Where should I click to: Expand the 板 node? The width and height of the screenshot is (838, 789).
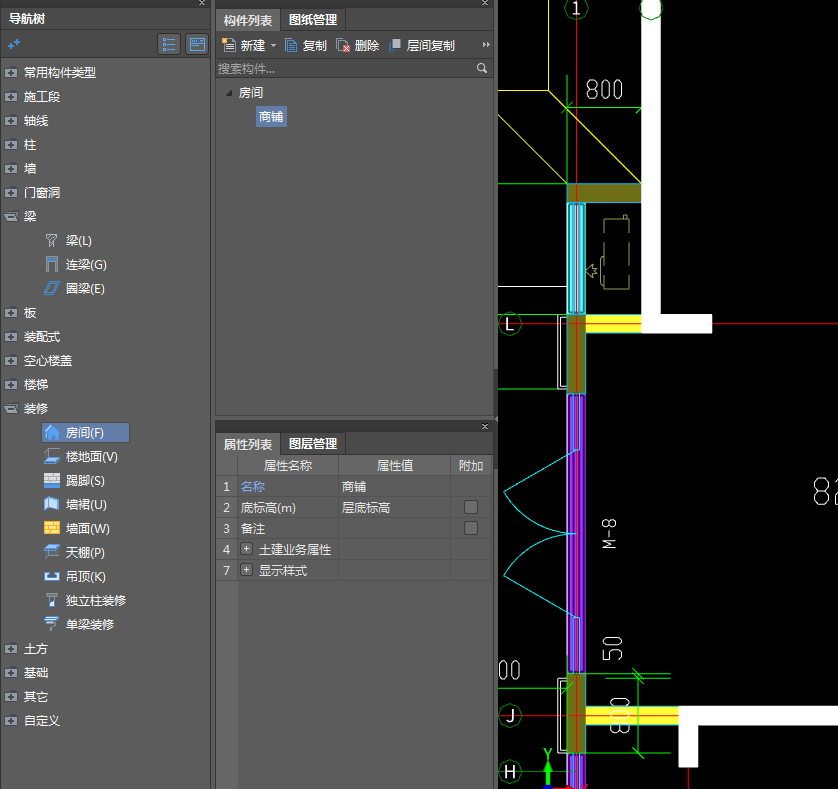pyautogui.click(x=11, y=313)
